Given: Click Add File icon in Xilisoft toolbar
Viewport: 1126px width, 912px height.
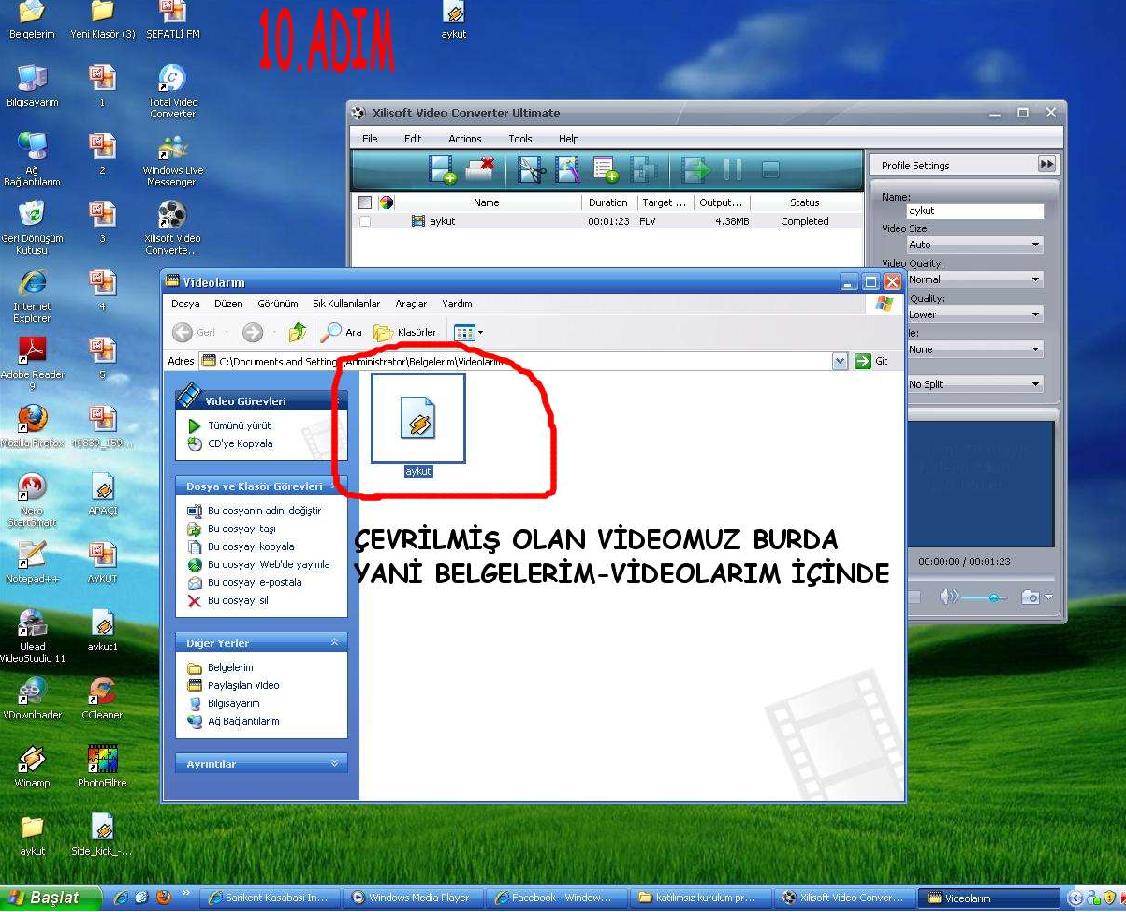Looking at the screenshot, I should click(442, 169).
